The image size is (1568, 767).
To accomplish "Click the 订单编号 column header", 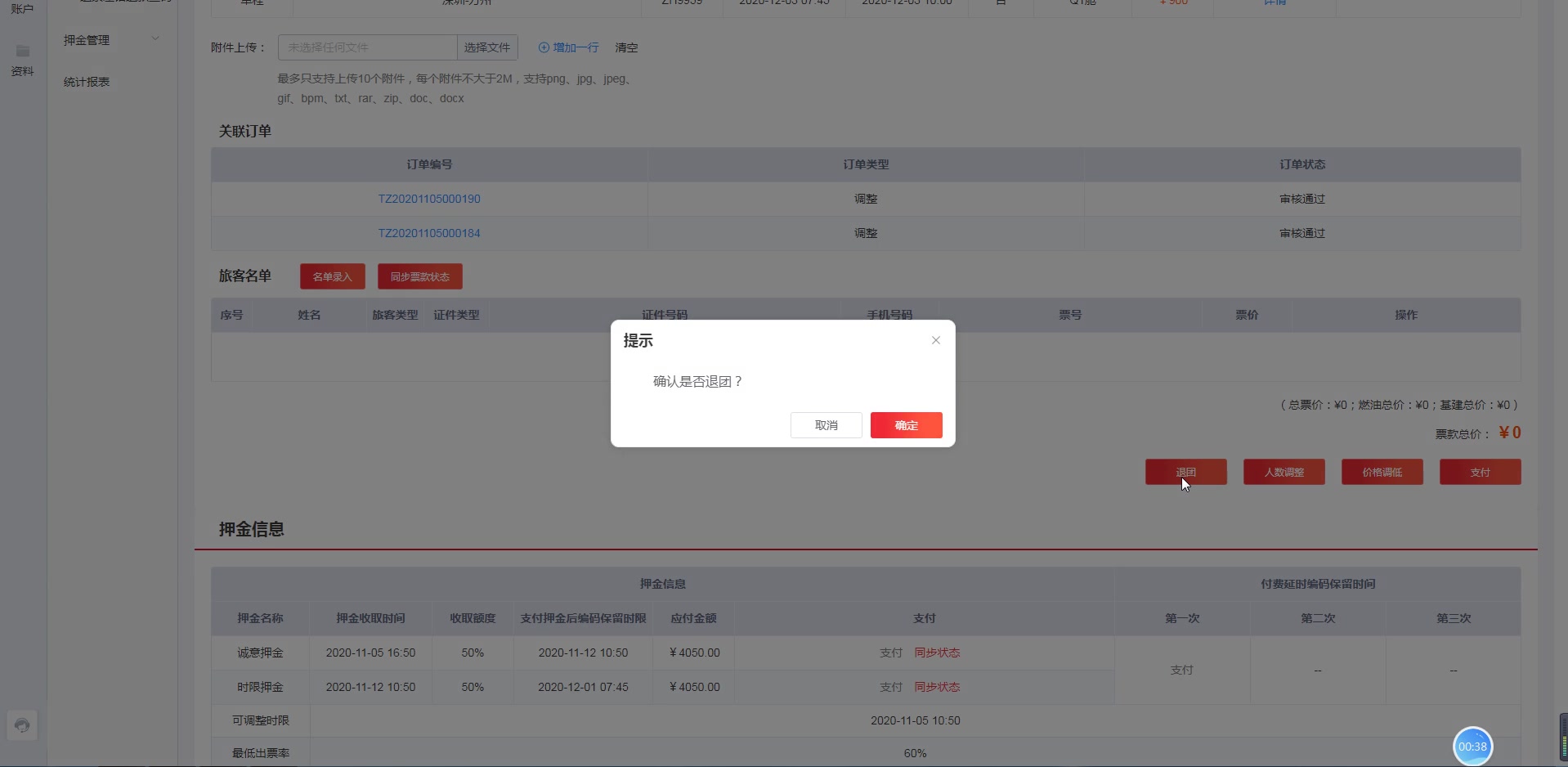I will click(x=429, y=164).
